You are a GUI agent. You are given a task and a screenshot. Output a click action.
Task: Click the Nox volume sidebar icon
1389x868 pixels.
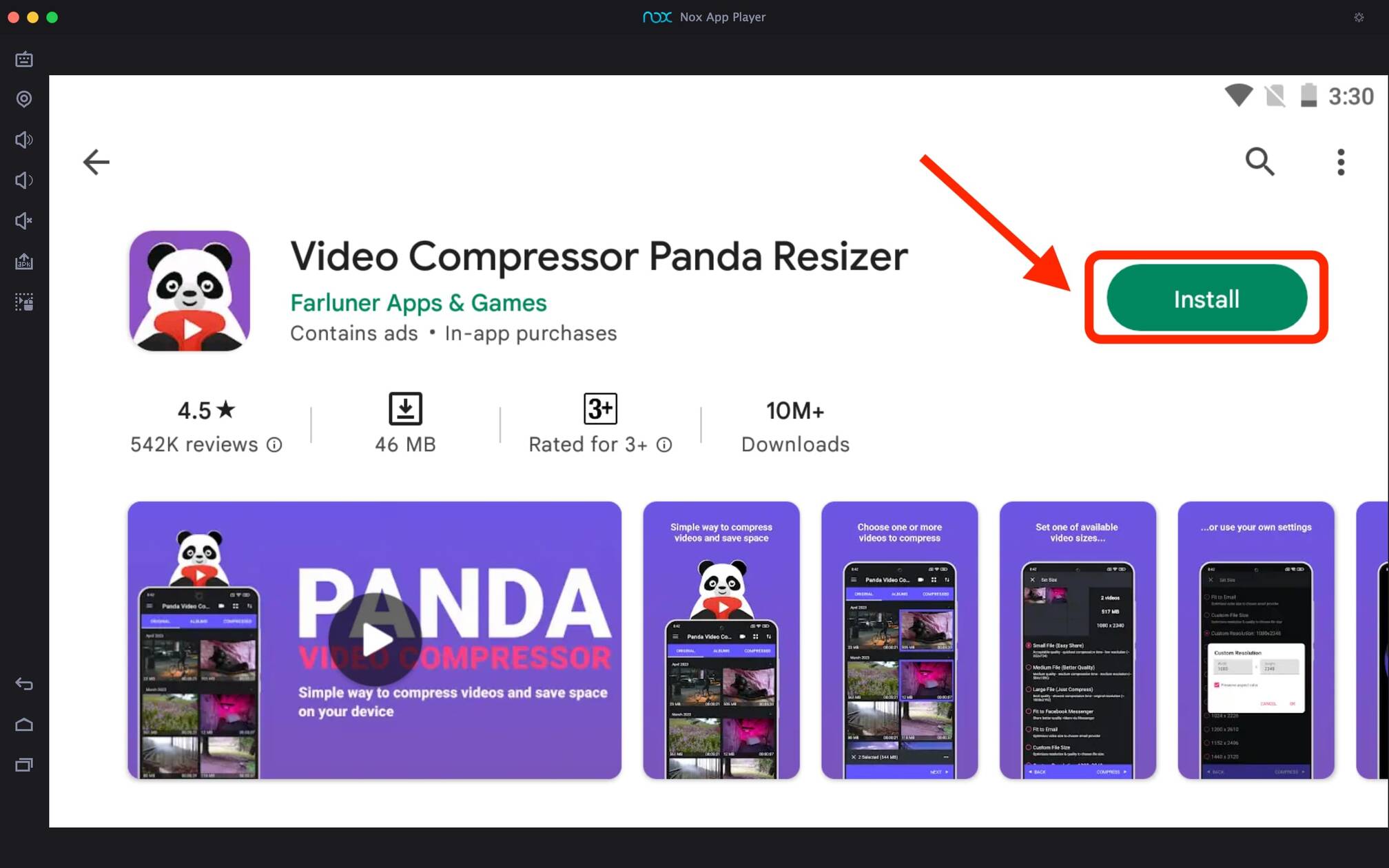[24, 140]
